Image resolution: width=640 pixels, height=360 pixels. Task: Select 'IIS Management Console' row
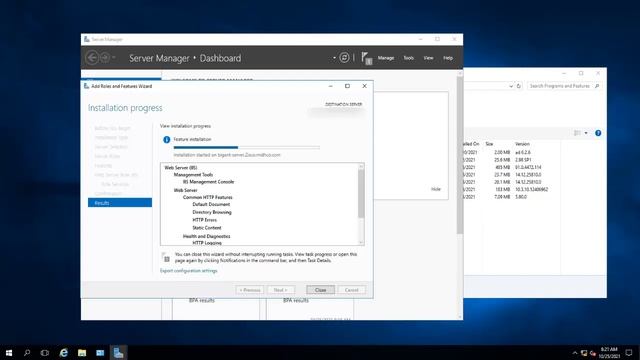209,182
